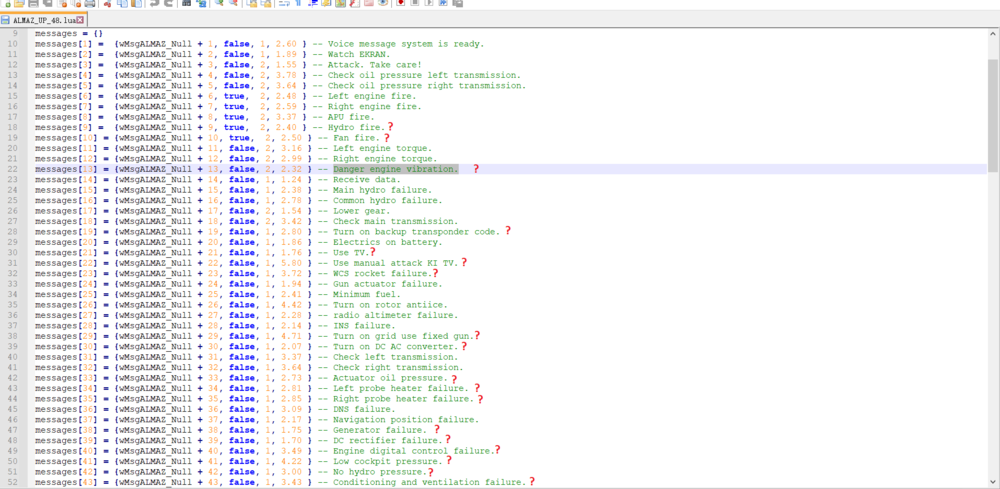Click the comment 'Attack. Take care!'
Viewport: 1000px width, 489px height.
coord(375,64)
